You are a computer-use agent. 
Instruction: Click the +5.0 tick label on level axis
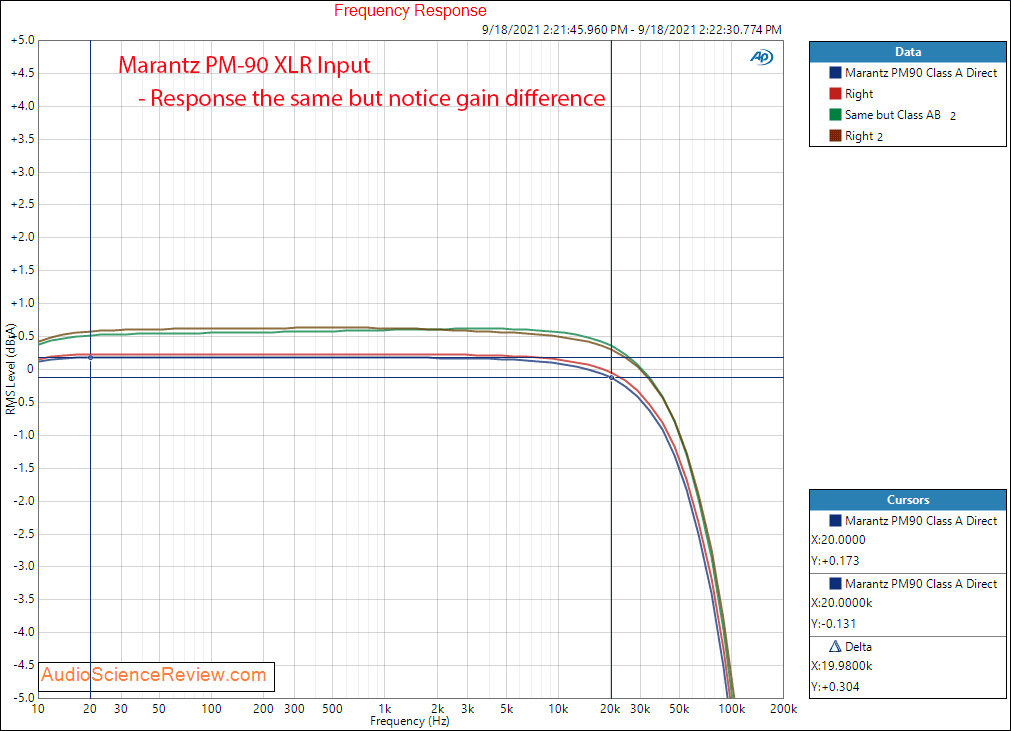(23, 40)
